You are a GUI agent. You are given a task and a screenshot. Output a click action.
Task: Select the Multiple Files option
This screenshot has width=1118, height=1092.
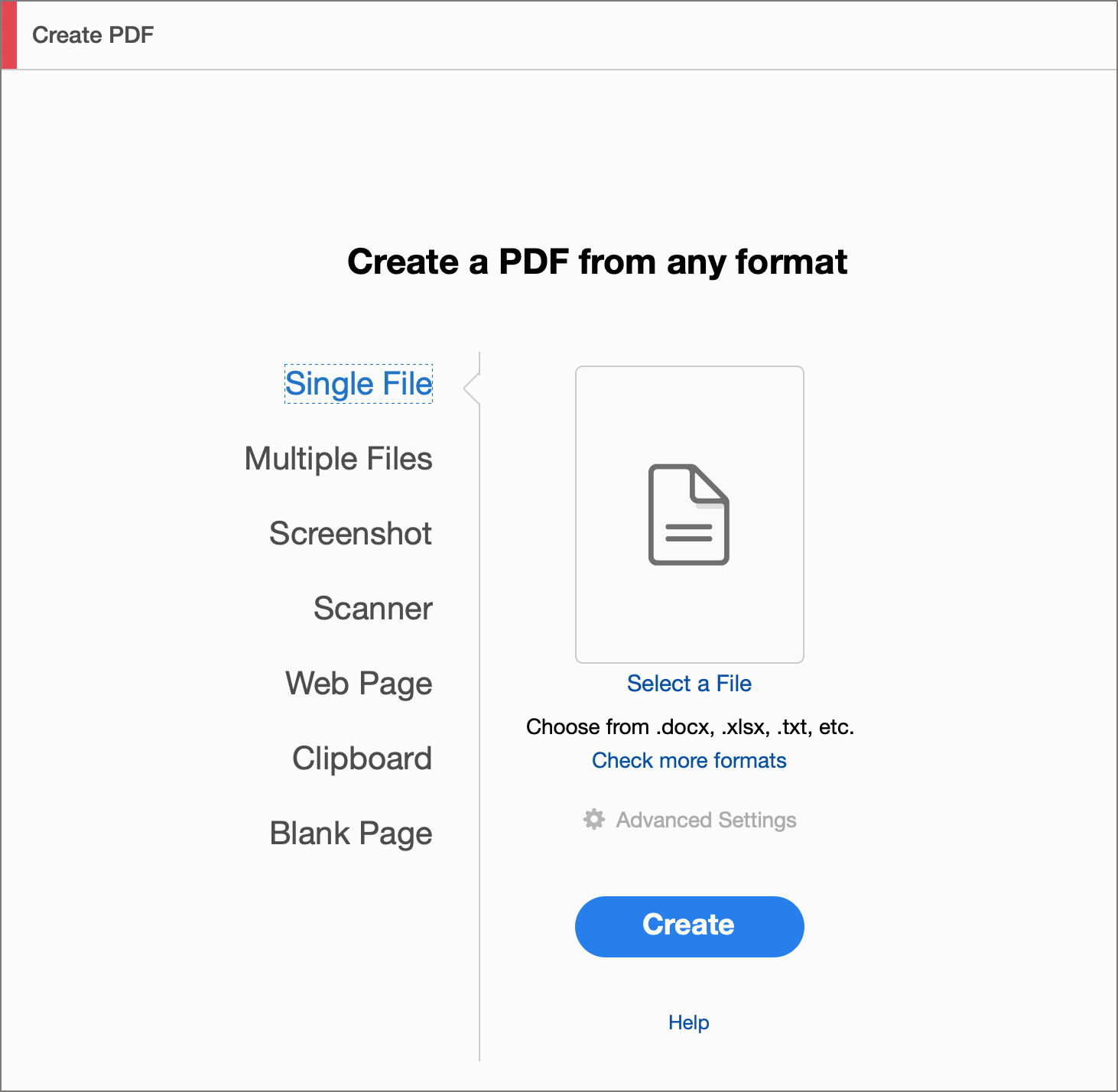pos(338,459)
